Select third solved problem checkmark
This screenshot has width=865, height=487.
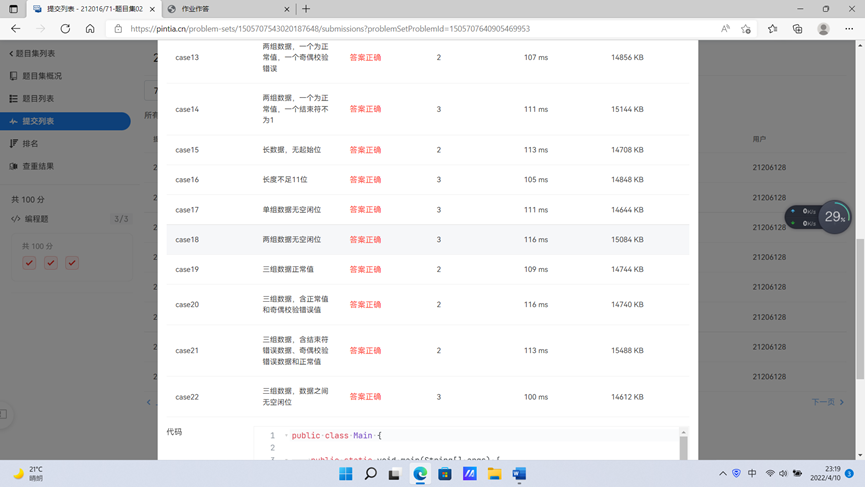pyautogui.click(x=72, y=263)
